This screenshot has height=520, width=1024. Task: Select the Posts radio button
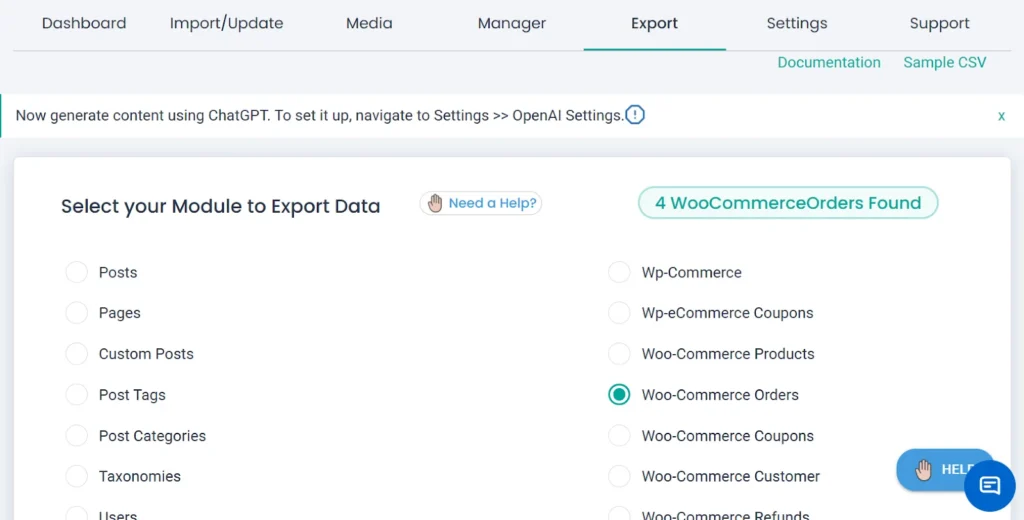tap(77, 272)
